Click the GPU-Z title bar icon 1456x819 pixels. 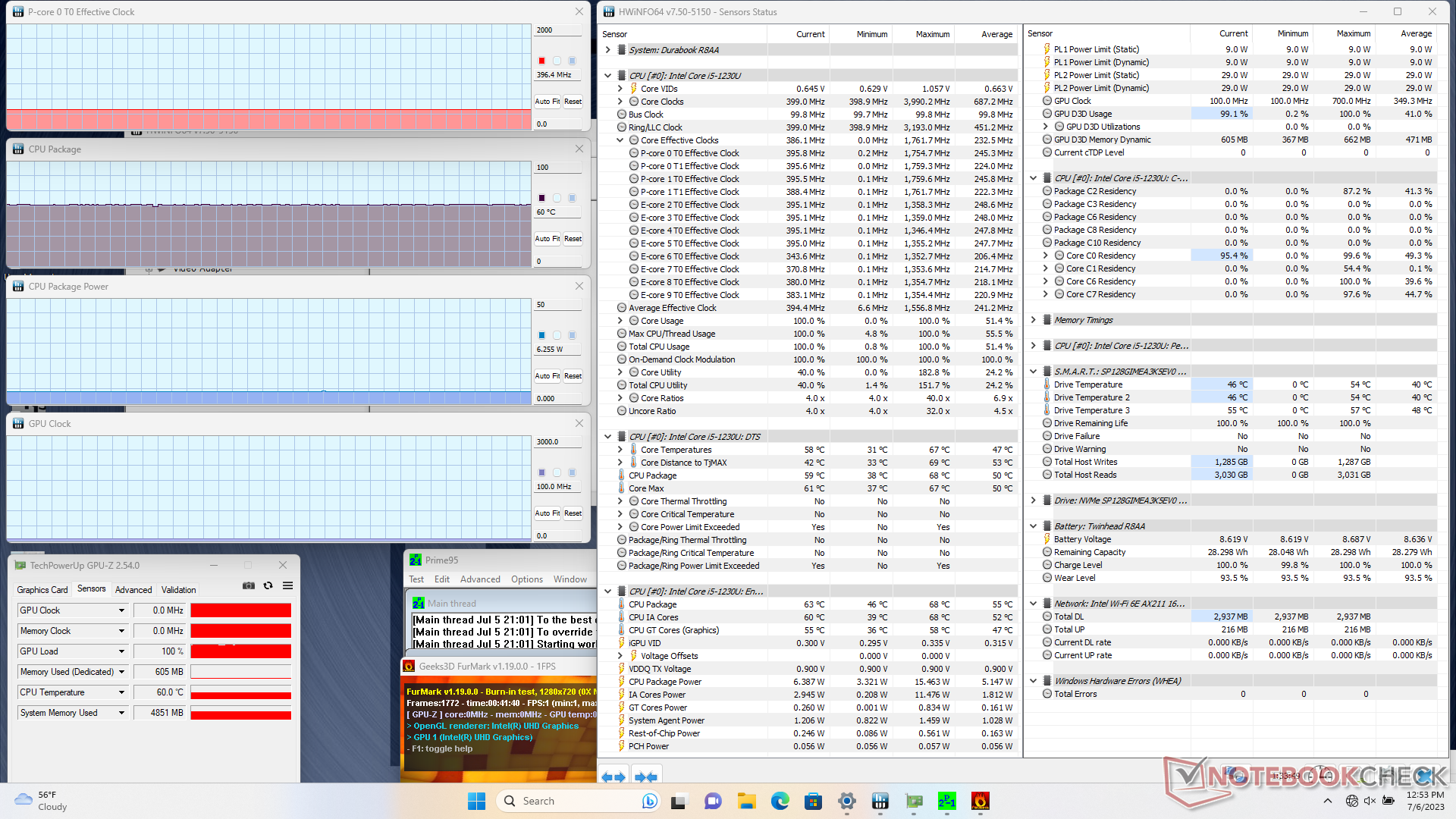coord(20,566)
